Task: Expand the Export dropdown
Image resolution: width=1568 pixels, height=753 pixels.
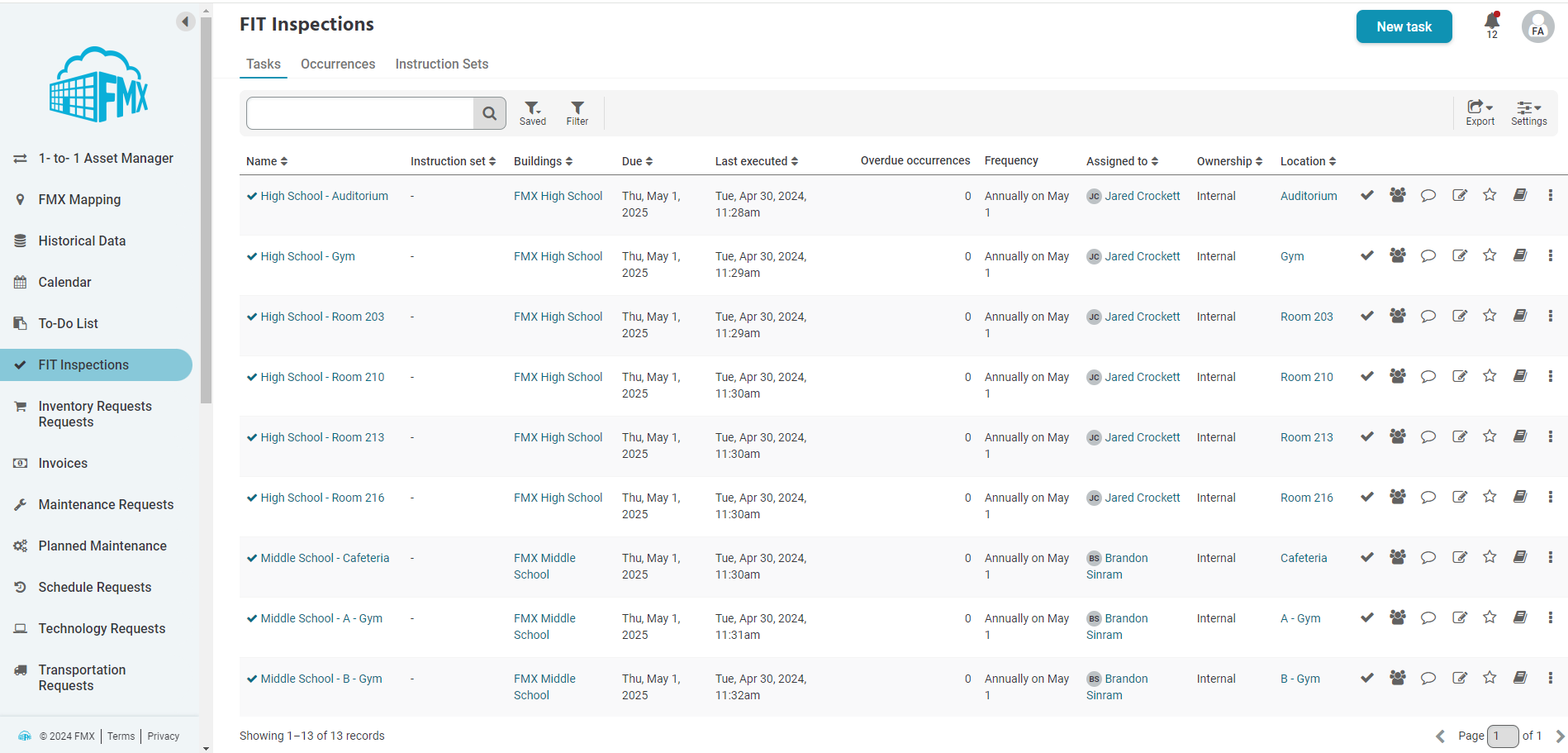Action: tap(1480, 113)
